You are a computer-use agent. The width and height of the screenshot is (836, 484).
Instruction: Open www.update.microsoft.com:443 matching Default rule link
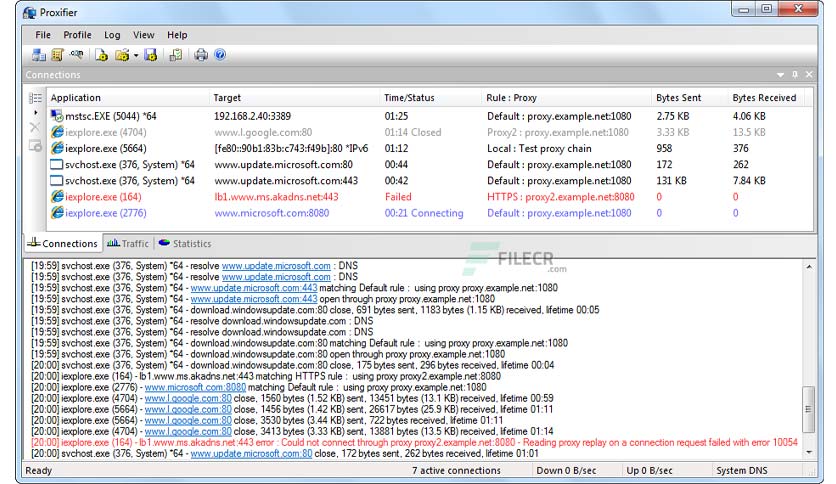click(x=254, y=288)
